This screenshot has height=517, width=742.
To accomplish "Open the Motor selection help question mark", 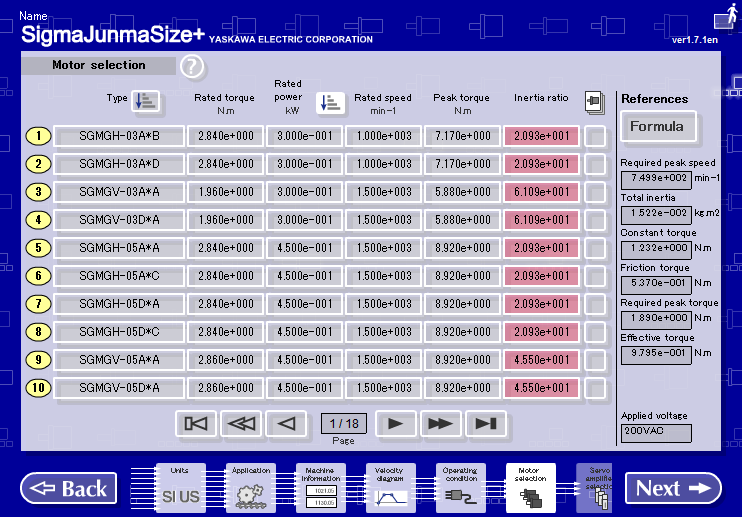I will tap(192, 67).
